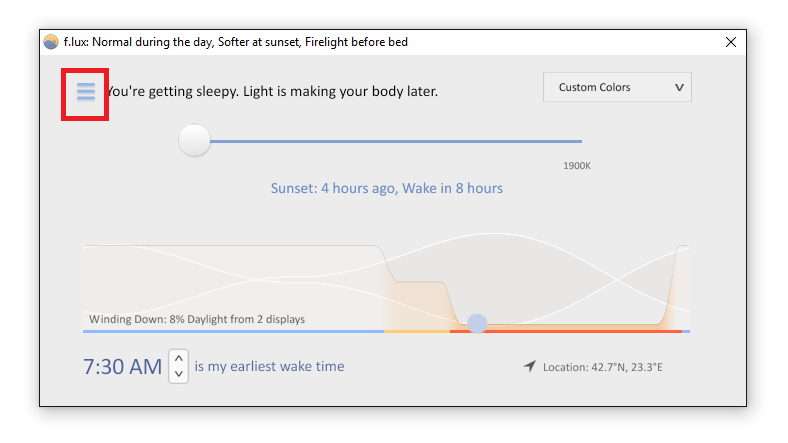Increase wake time with the up arrow
Screen dimensions: 788x443
pyautogui.click(x=178, y=359)
